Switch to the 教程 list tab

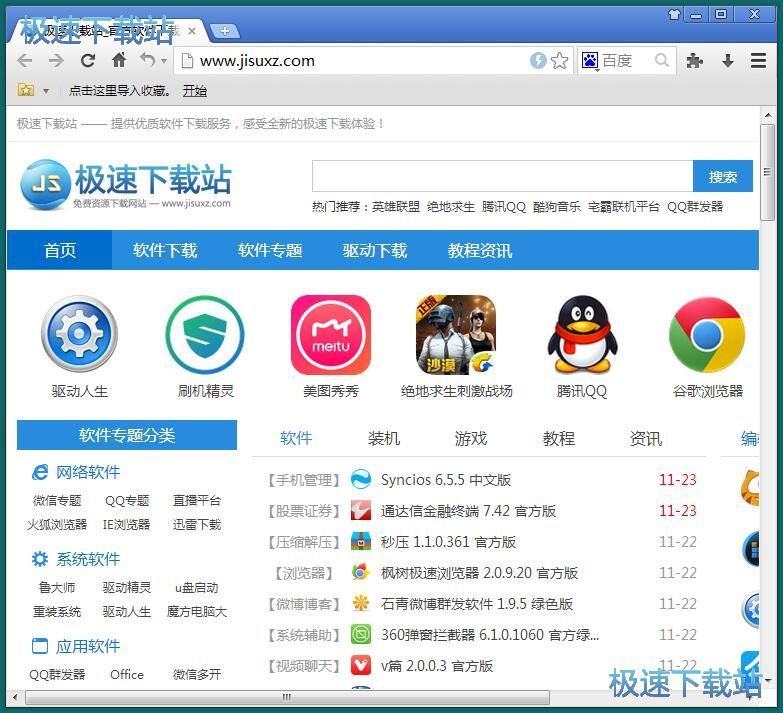pyautogui.click(x=558, y=438)
